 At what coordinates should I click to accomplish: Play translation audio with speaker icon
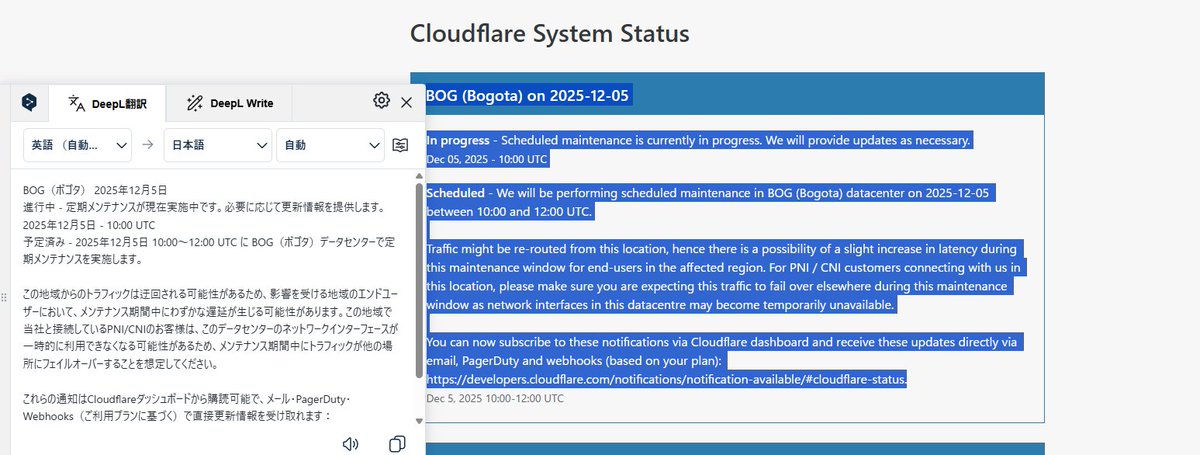350,443
